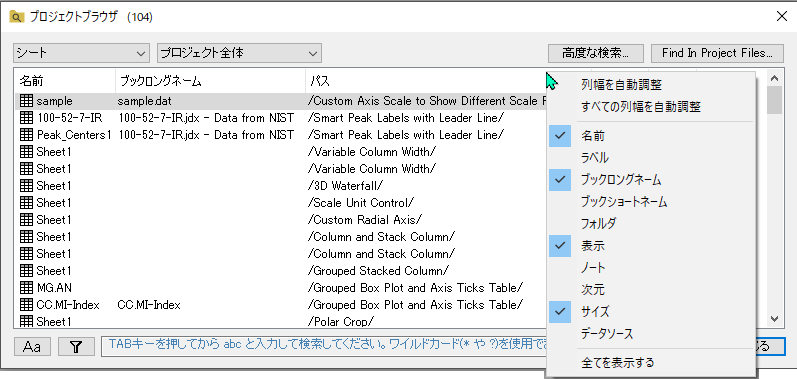
Task: Click the sheet icon beside MG.AN
Action: [26, 288]
